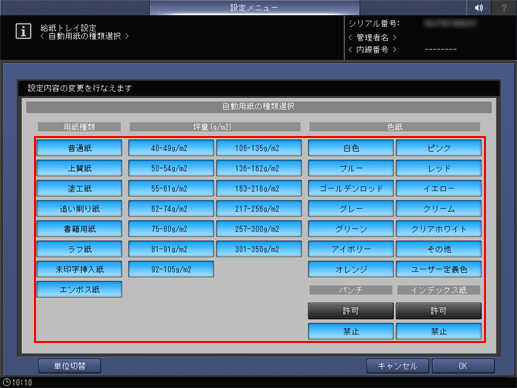Pick colored paper レッド
Viewport: 517px width, 388px height.
tap(439, 168)
